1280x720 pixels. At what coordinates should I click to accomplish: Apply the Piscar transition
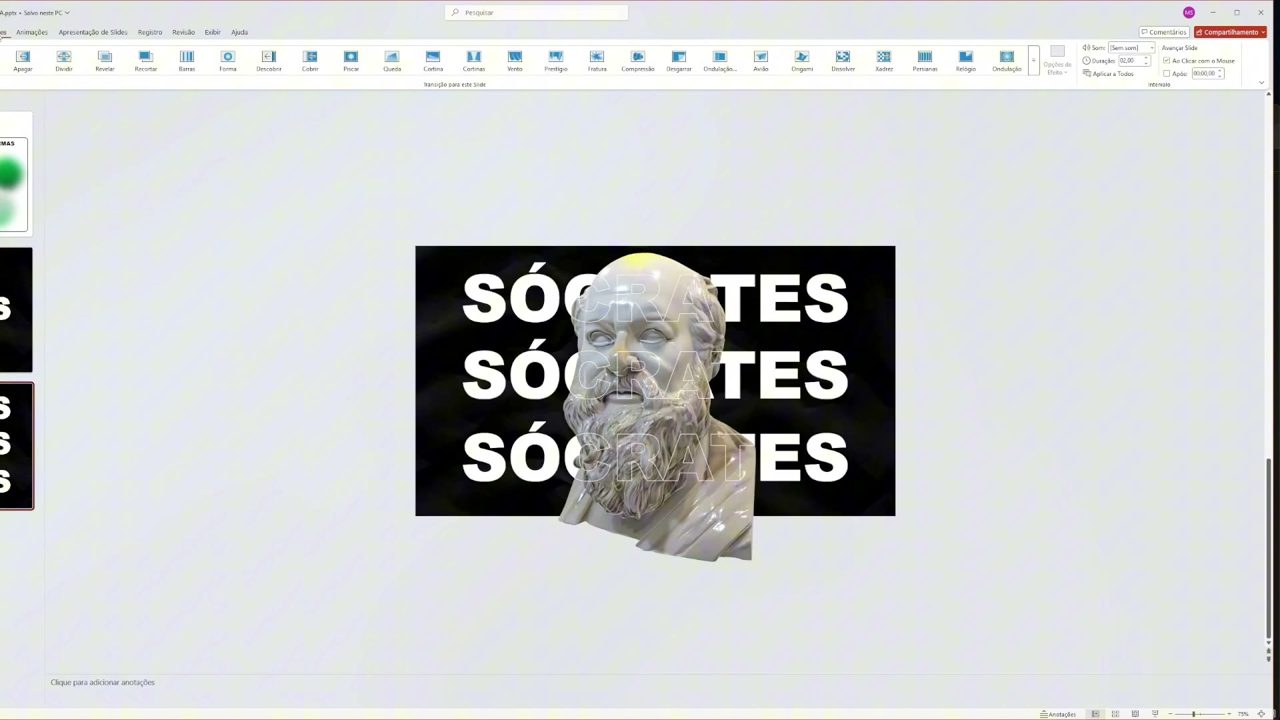click(x=351, y=61)
